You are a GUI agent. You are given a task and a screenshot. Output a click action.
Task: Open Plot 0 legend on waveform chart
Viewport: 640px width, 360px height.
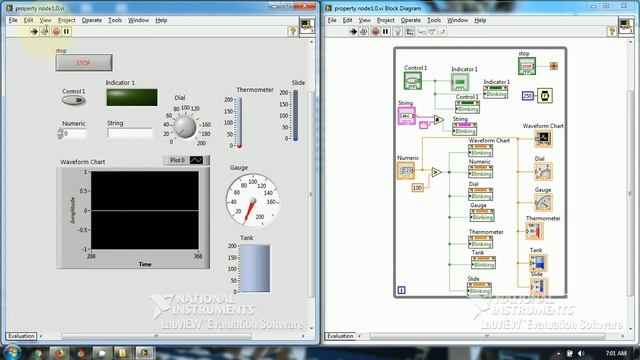coord(186,160)
